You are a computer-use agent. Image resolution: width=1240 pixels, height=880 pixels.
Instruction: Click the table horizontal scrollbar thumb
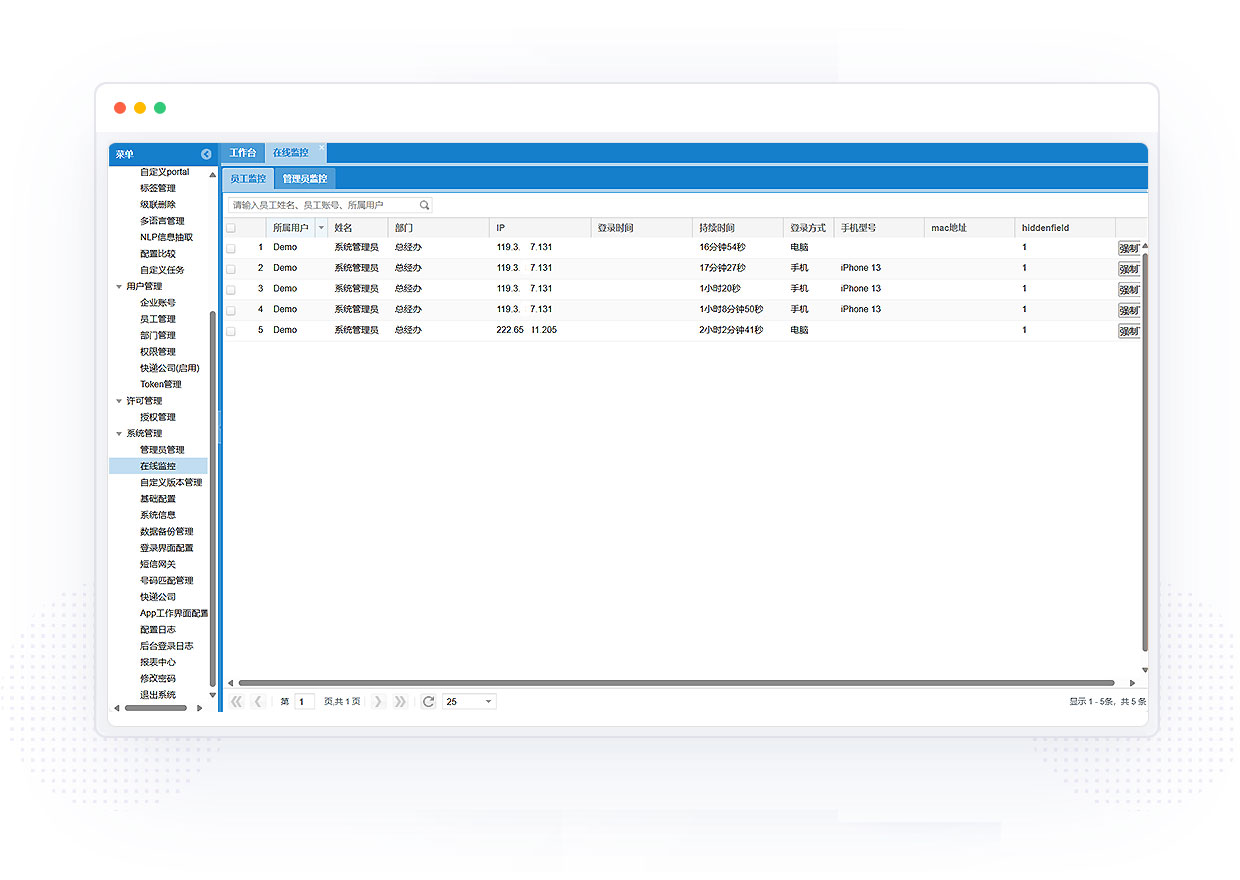pyautogui.click(x=676, y=684)
